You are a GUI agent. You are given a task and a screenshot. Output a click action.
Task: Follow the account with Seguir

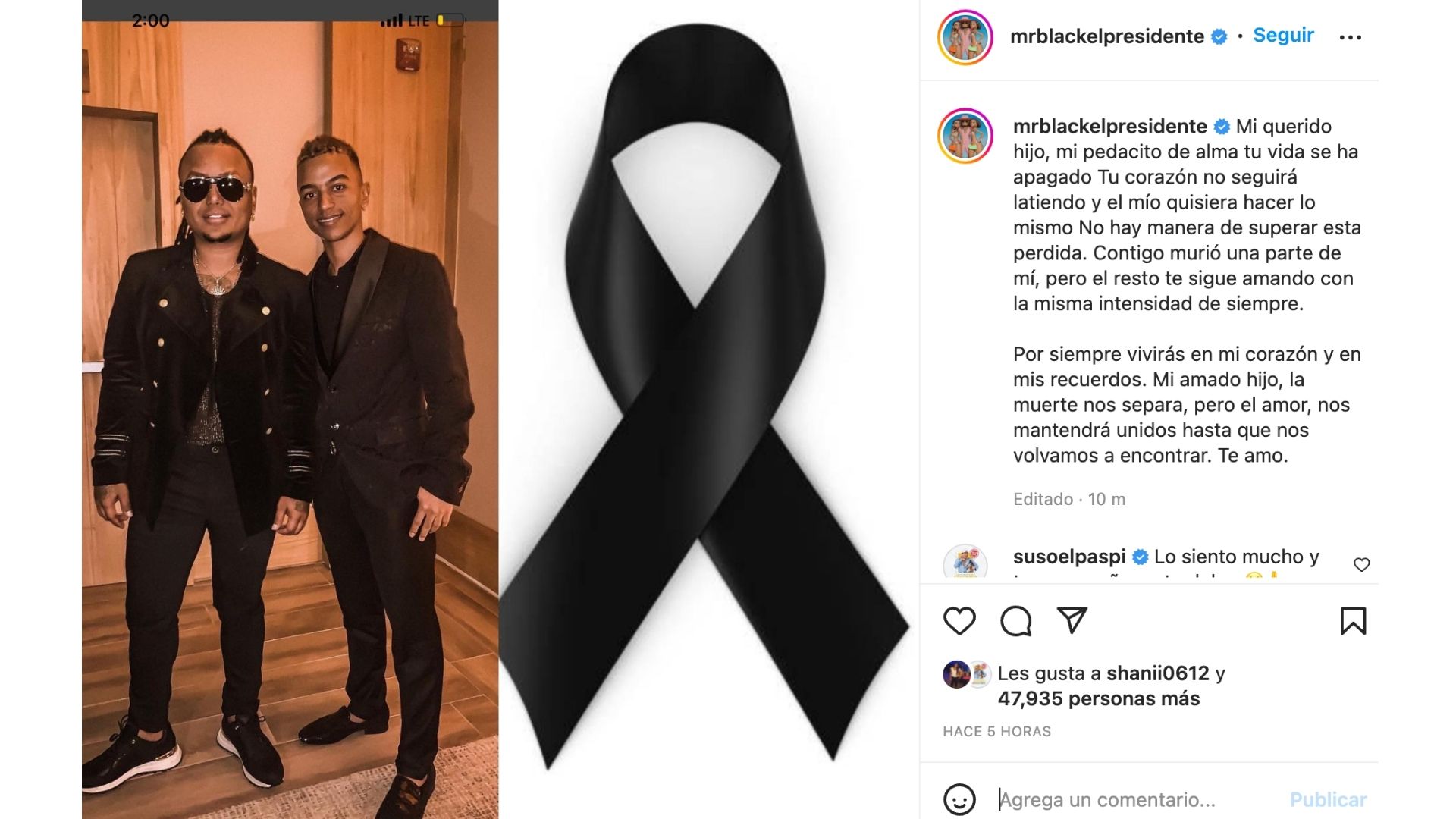click(x=1283, y=36)
